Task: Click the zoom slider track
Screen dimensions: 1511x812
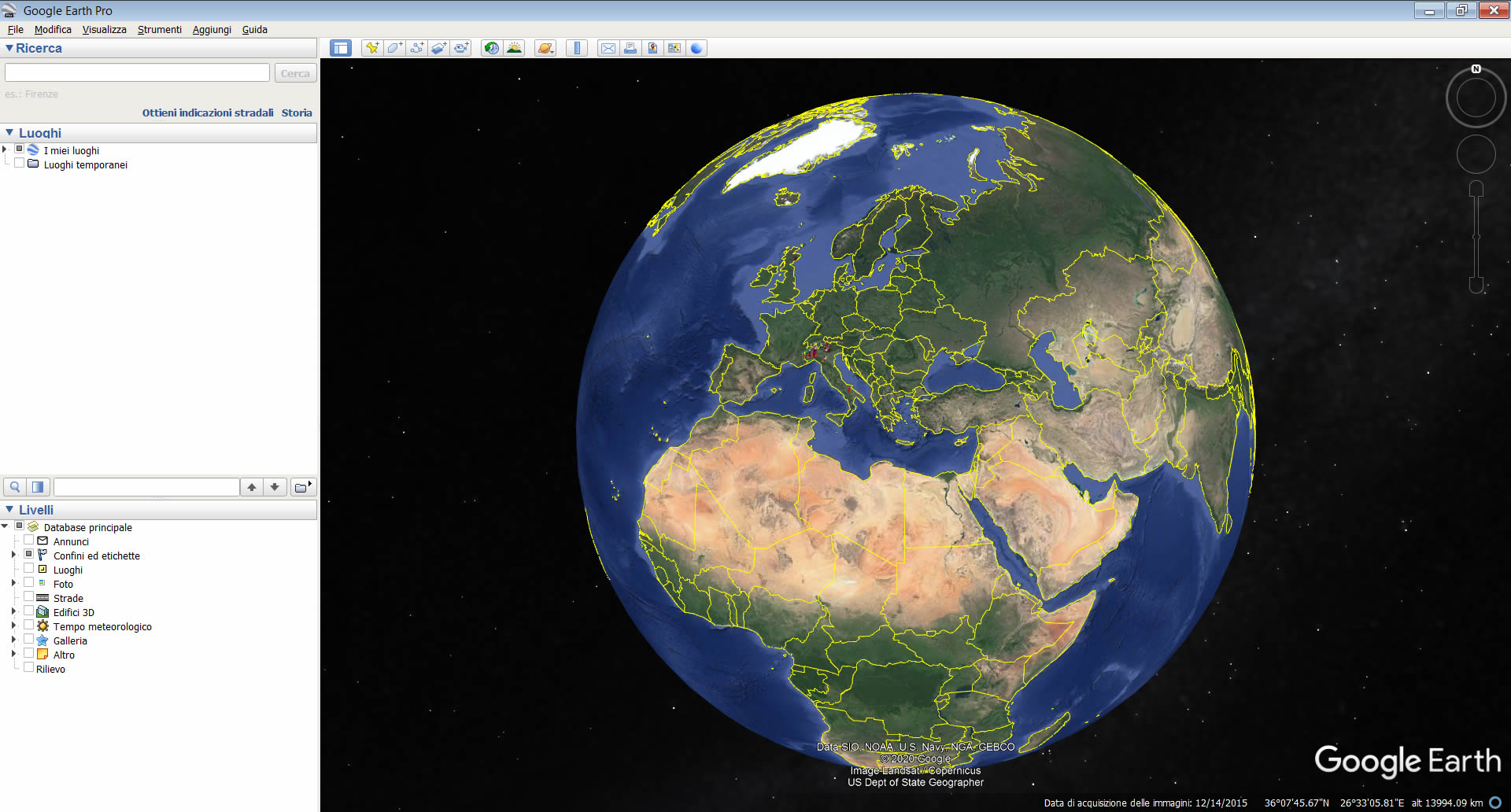Action: (1476, 236)
